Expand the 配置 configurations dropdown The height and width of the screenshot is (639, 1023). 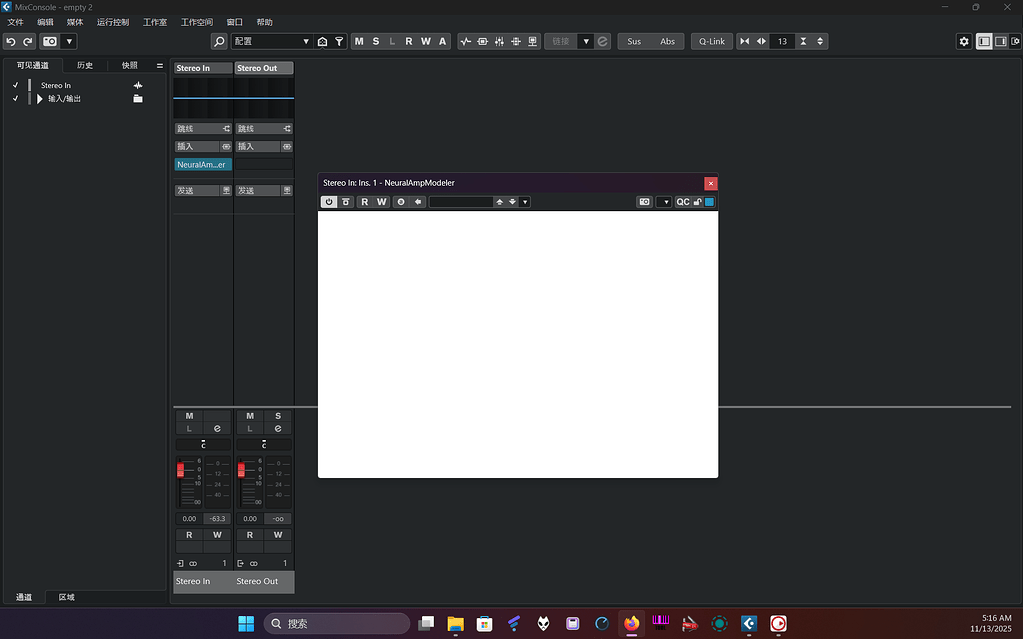(306, 41)
